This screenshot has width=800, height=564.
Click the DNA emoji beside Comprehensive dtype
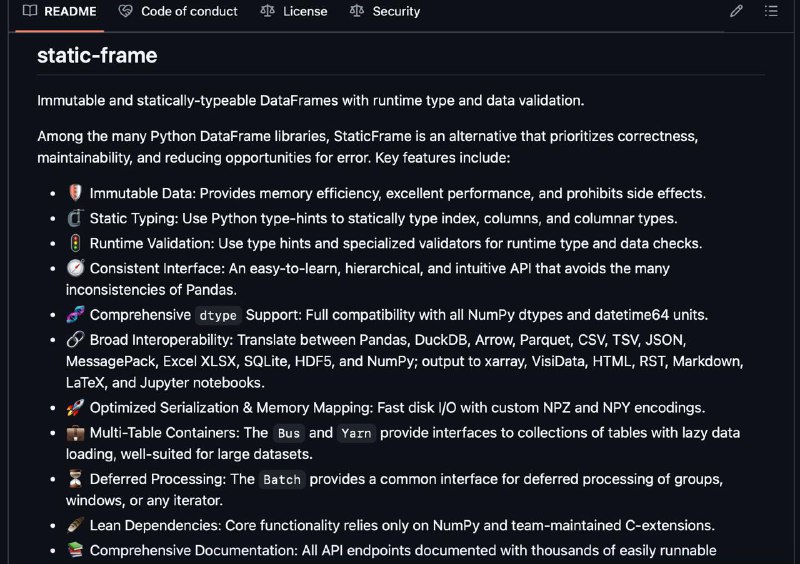pos(75,314)
